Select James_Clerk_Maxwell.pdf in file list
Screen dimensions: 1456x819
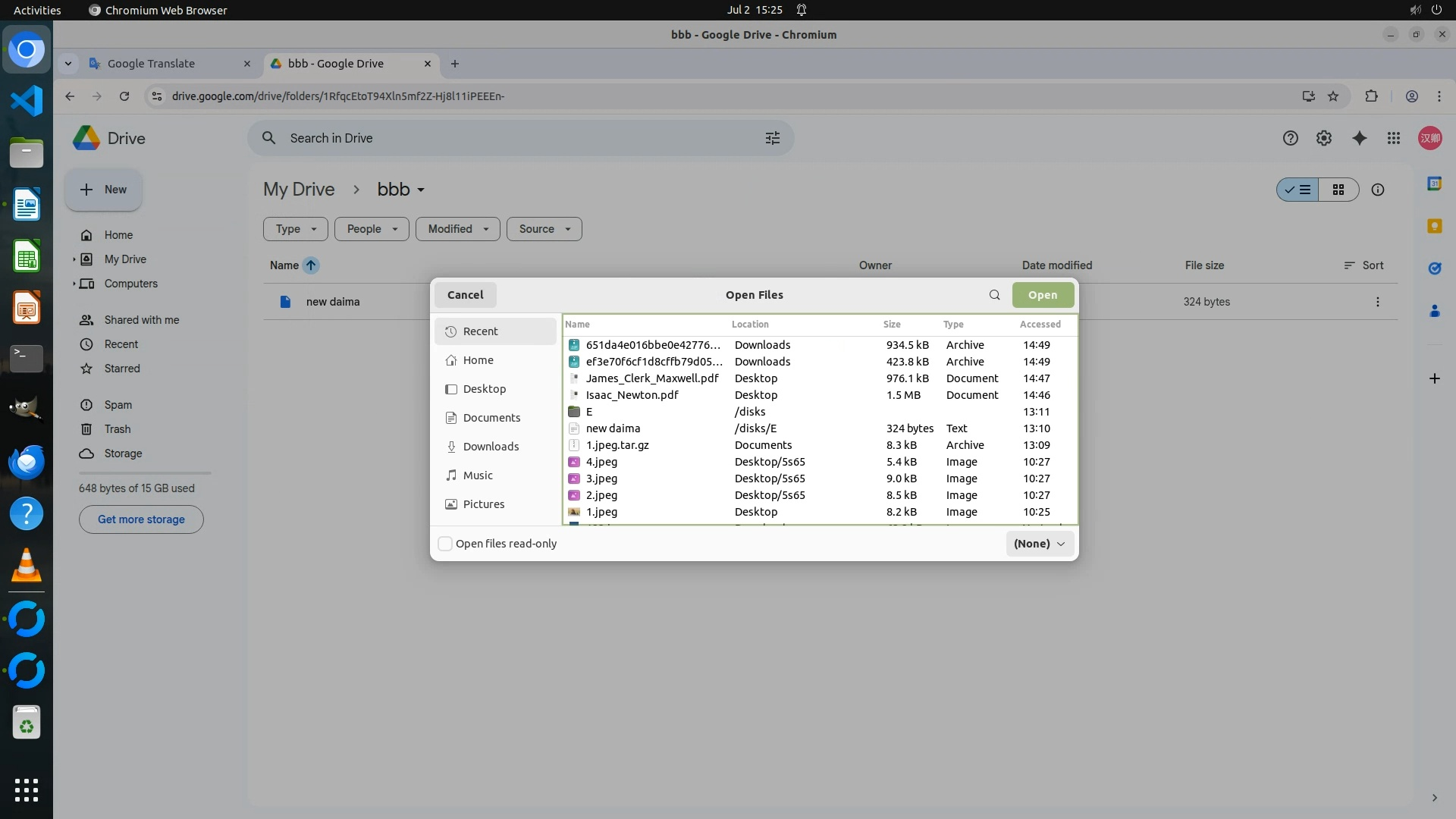coord(651,378)
